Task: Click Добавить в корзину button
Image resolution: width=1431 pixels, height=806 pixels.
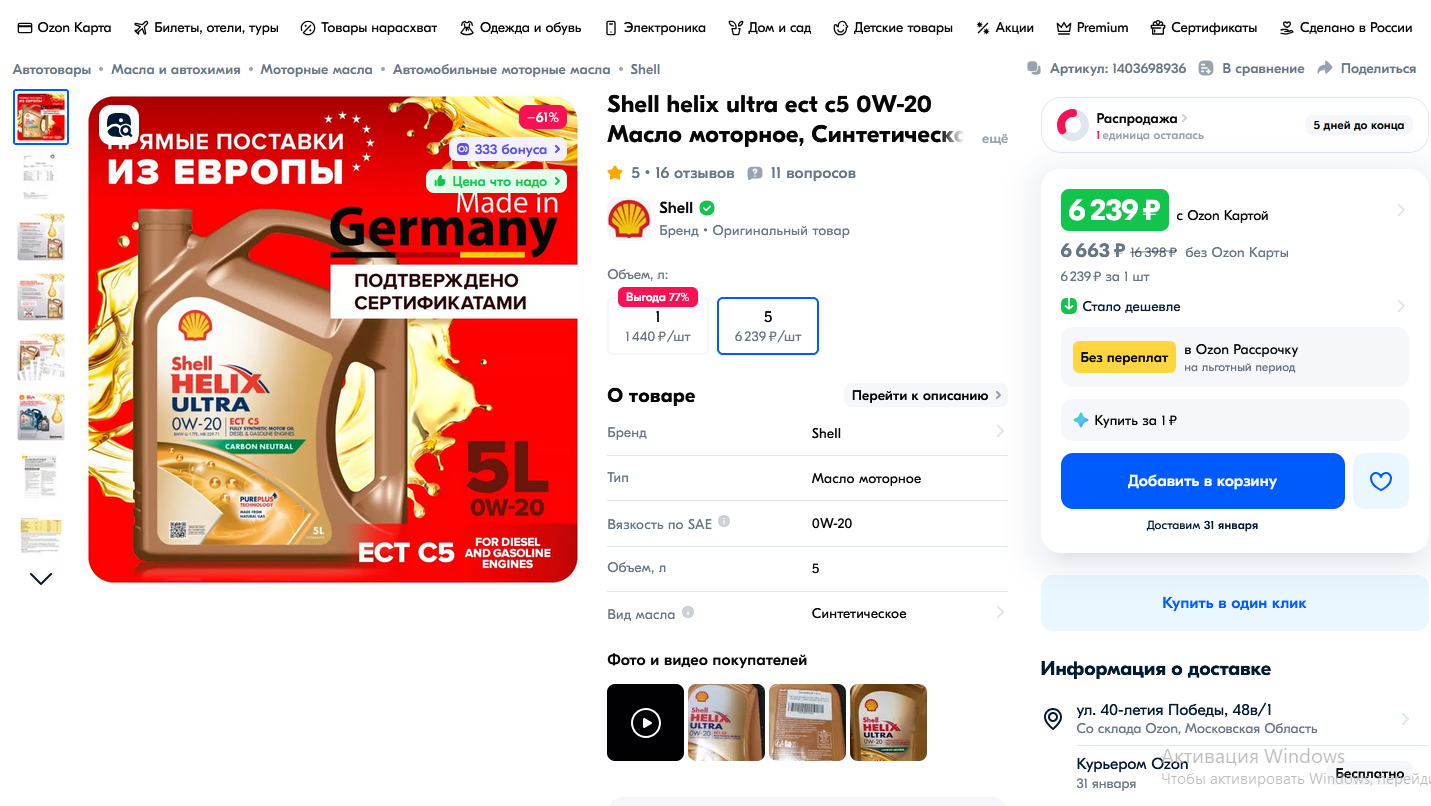Action: pos(1202,481)
